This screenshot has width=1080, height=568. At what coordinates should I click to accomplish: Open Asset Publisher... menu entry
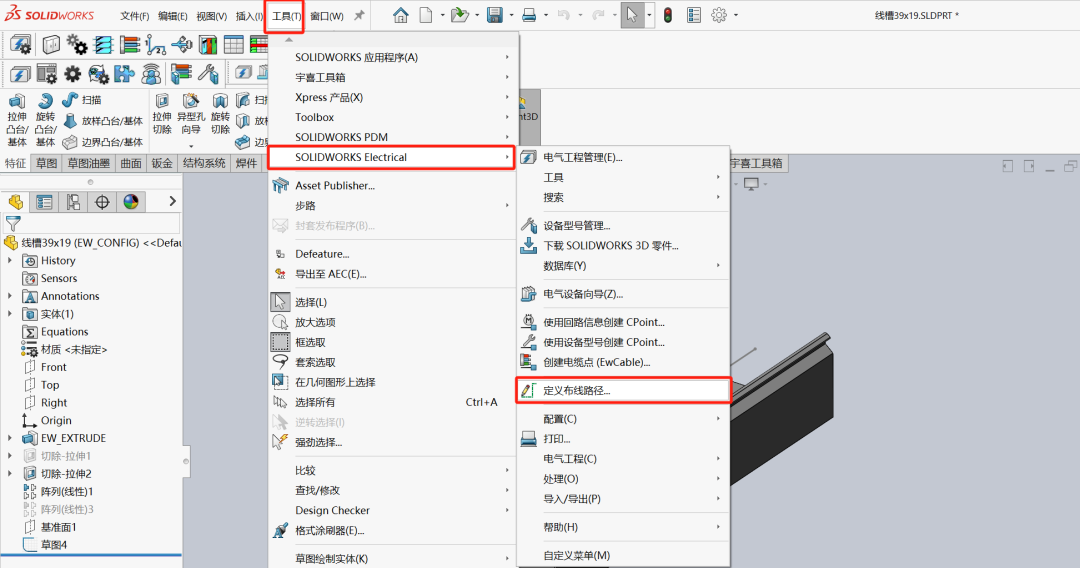click(393, 185)
